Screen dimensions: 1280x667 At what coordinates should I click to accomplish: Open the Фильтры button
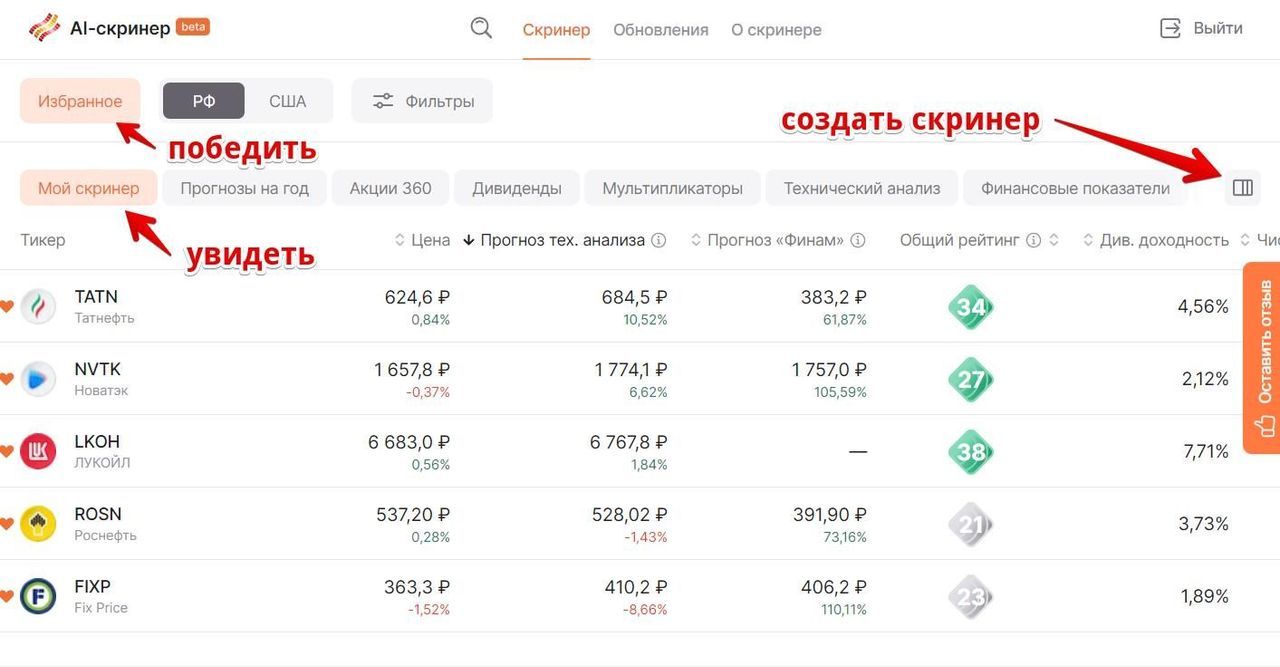tap(422, 101)
